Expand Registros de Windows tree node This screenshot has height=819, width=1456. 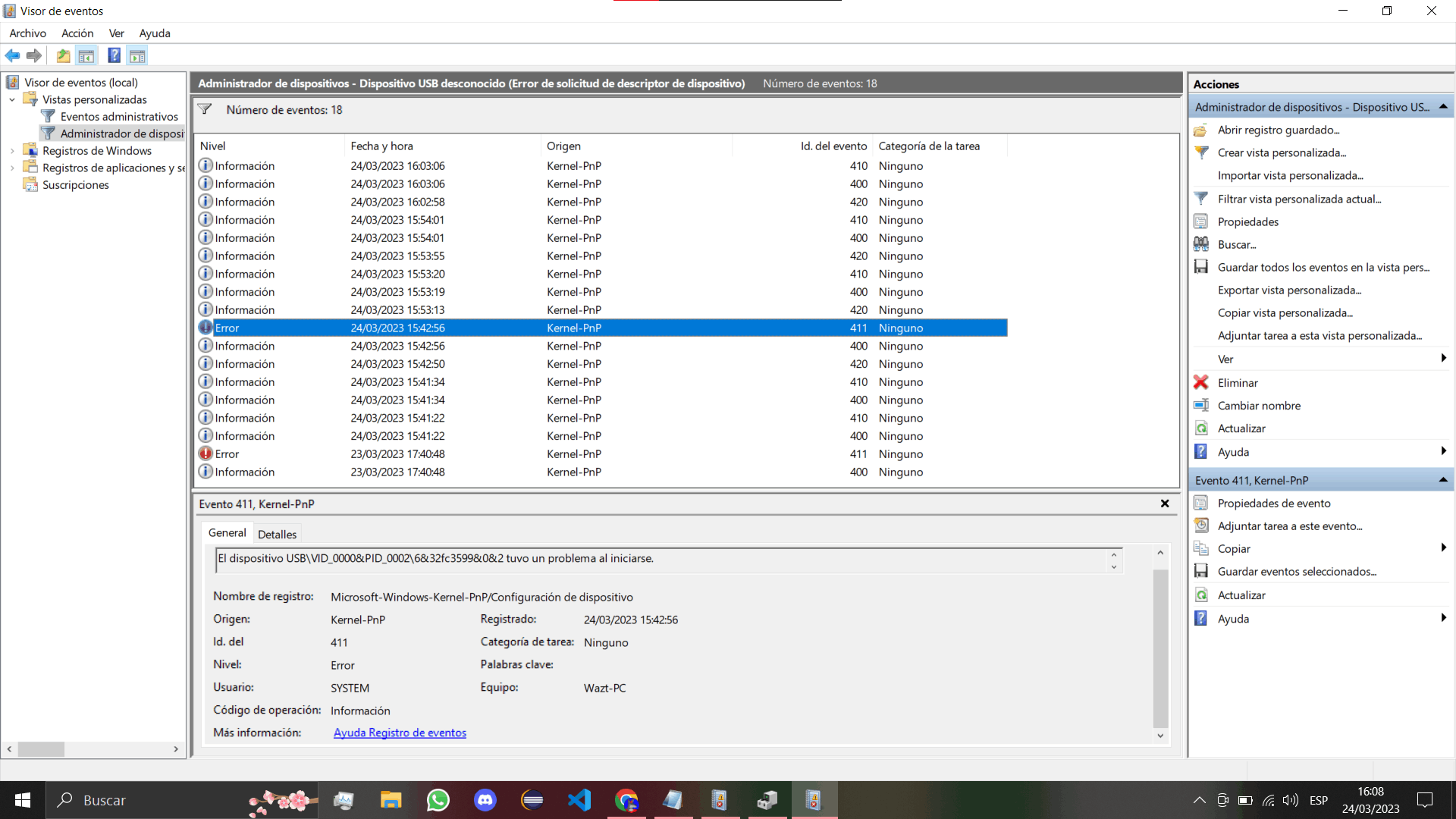coord(12,151)
